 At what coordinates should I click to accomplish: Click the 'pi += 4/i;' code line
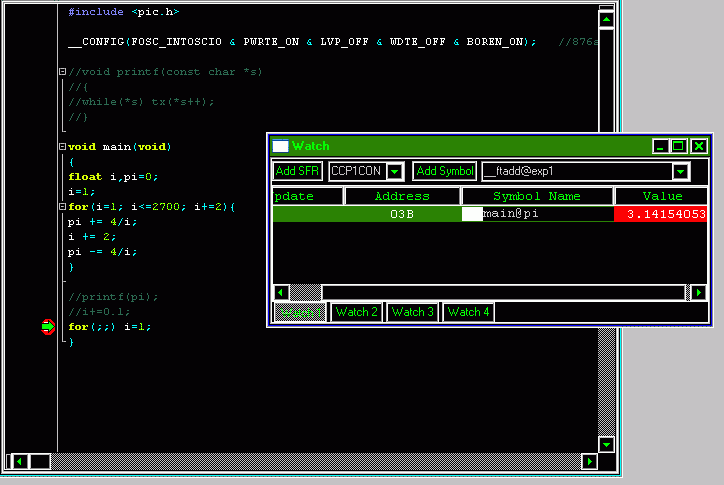click(x=103, y=222)
